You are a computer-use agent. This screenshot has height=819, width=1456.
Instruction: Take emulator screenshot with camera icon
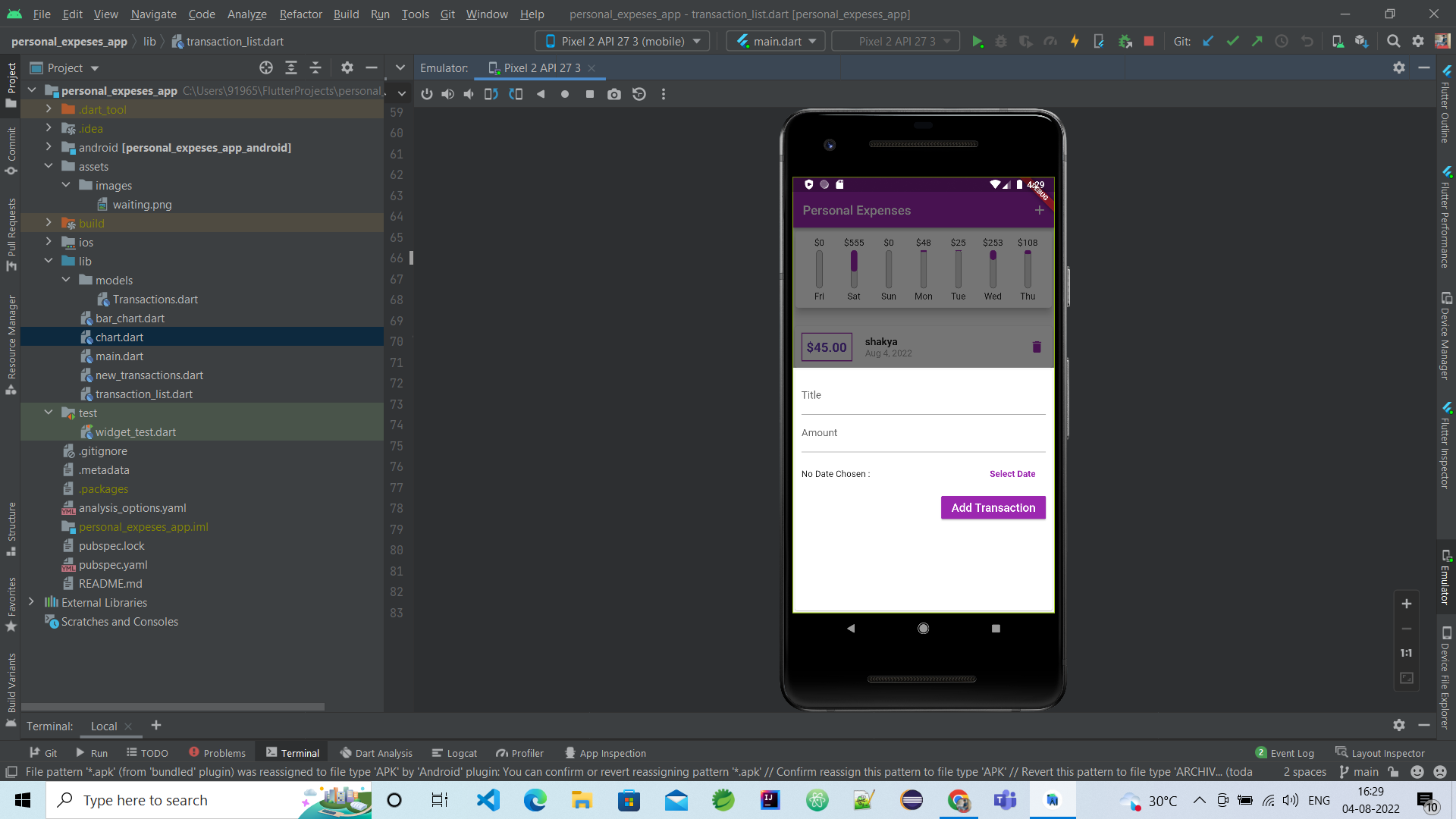[614, 94]
